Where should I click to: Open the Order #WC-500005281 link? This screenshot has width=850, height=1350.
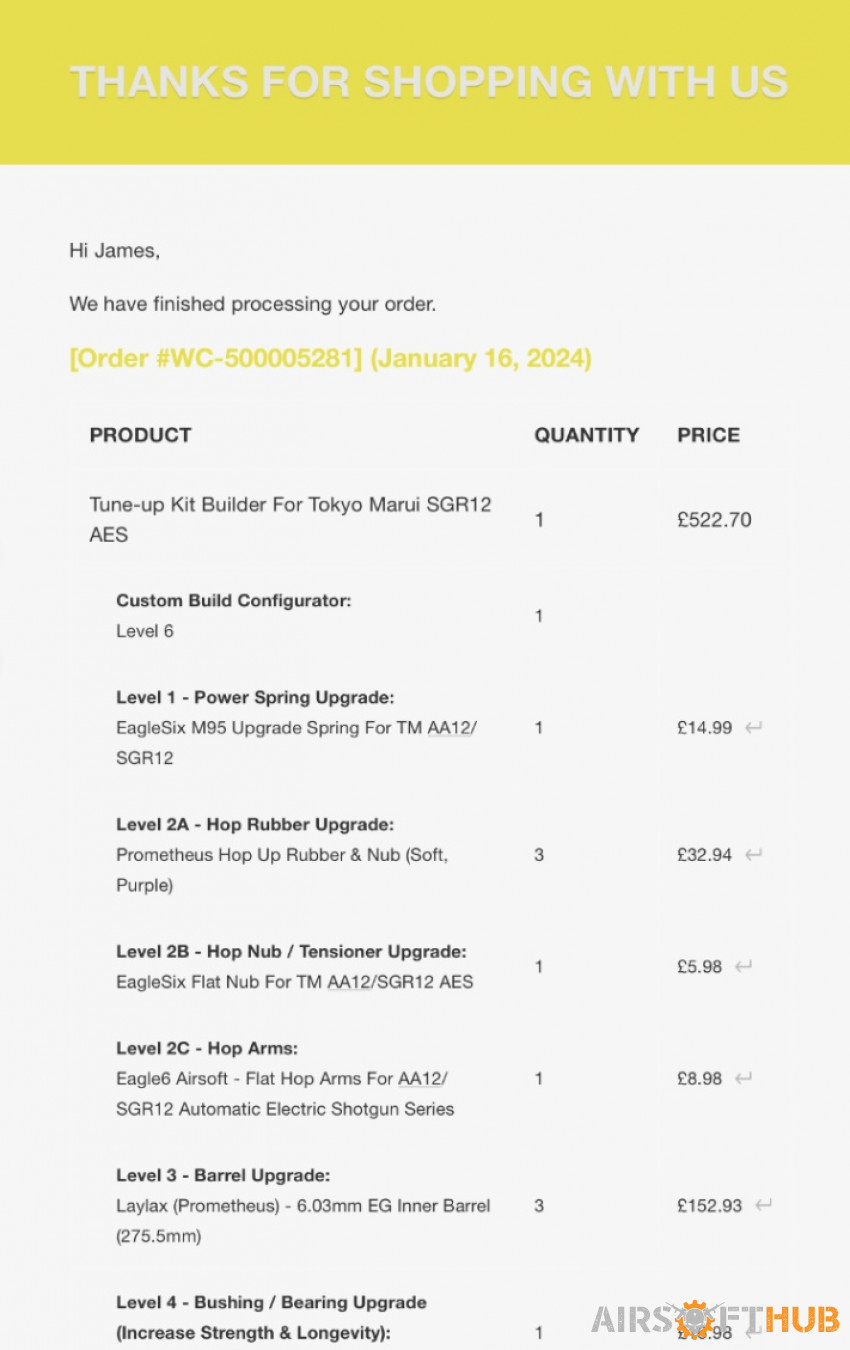click(216, 358)
